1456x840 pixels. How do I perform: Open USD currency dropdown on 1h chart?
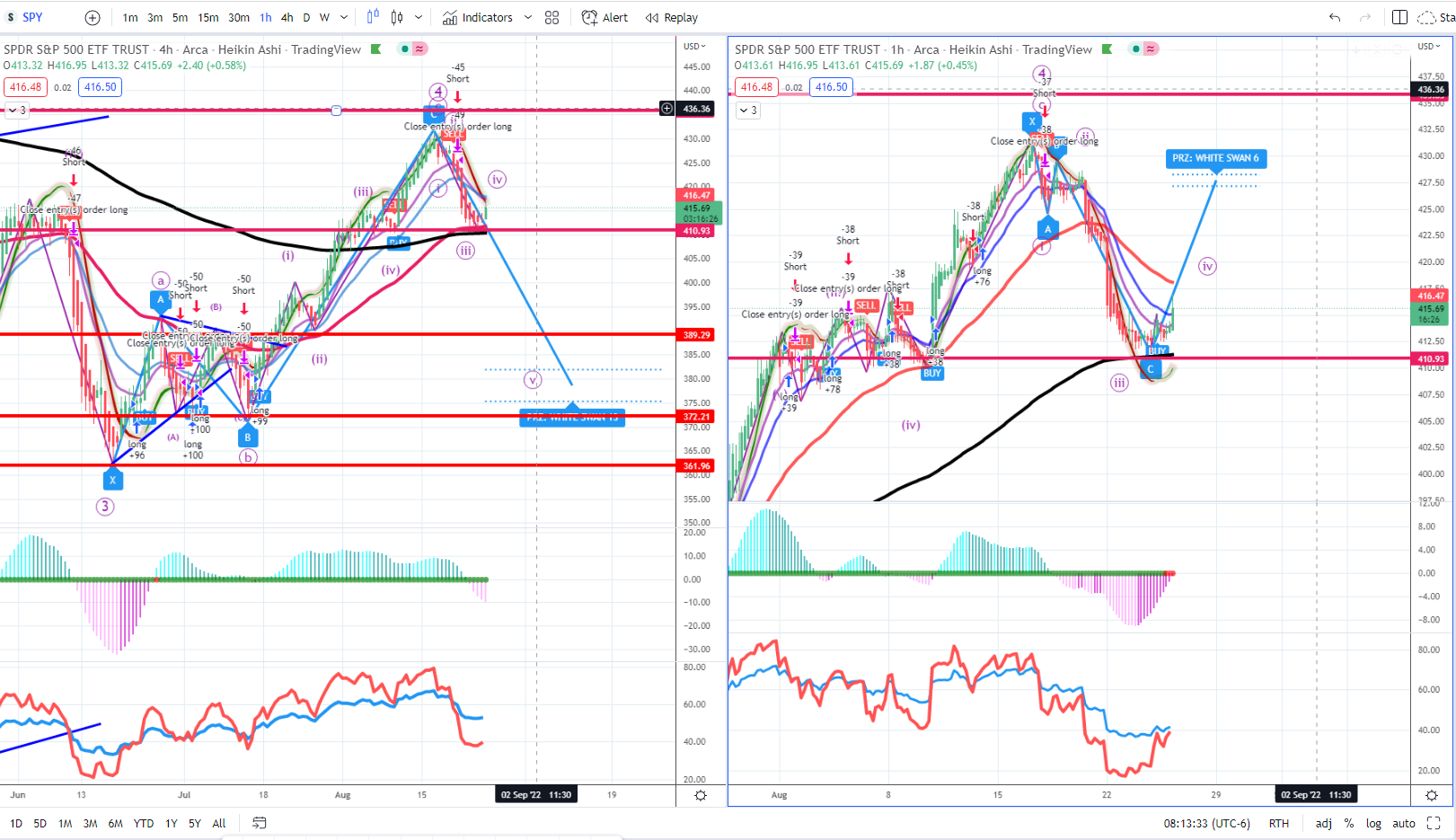1427,47
